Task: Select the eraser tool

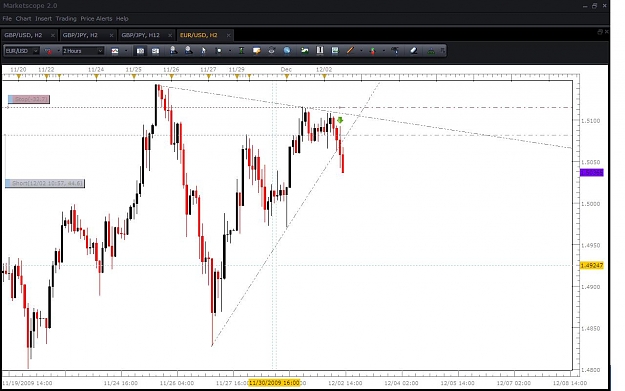Action: pos(413,51)
